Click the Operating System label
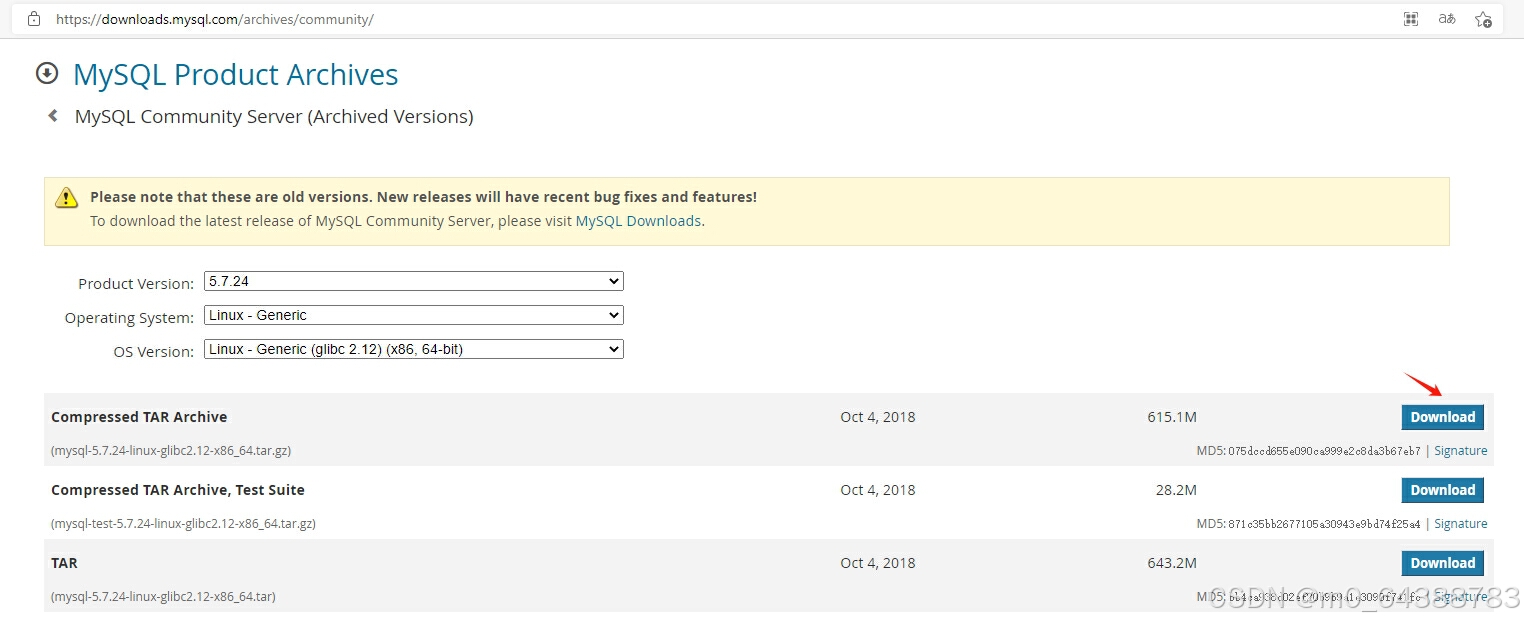Screen dimensions: 1524x624 (129, 318)
